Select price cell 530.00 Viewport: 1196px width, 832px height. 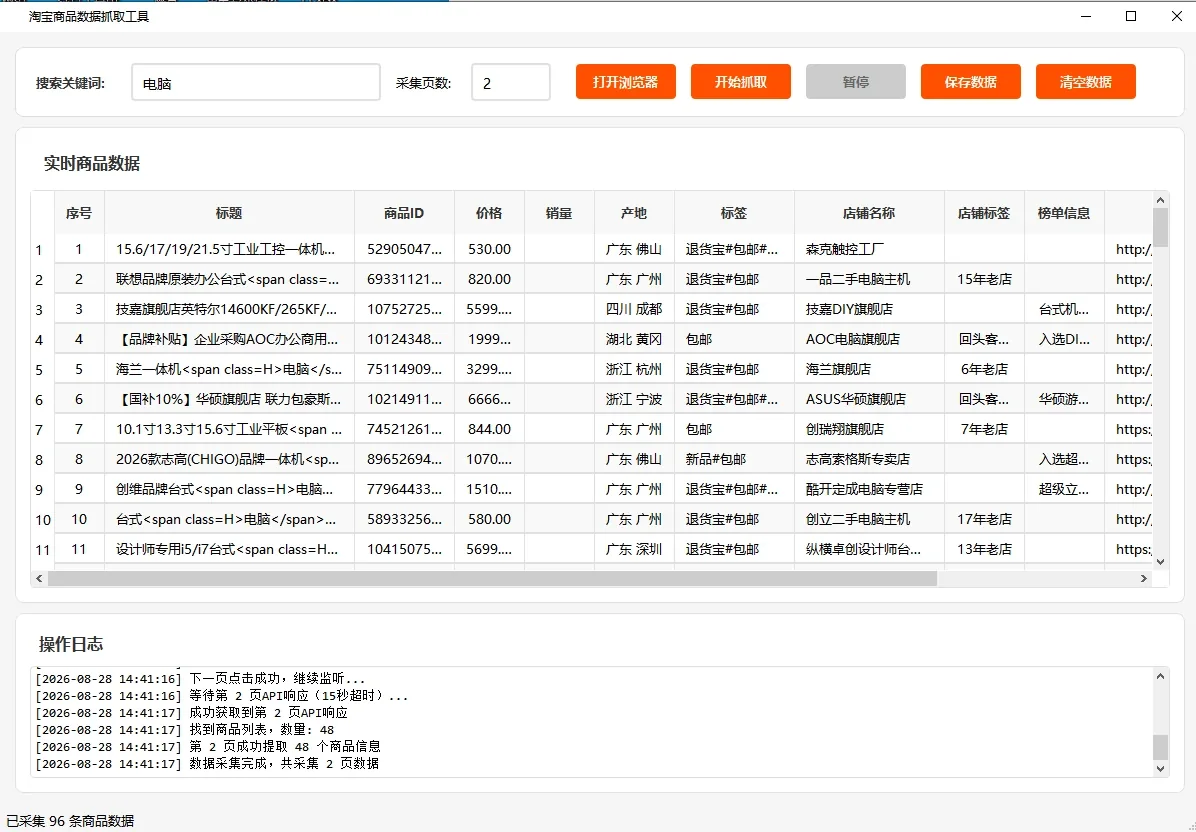point(490,249)
